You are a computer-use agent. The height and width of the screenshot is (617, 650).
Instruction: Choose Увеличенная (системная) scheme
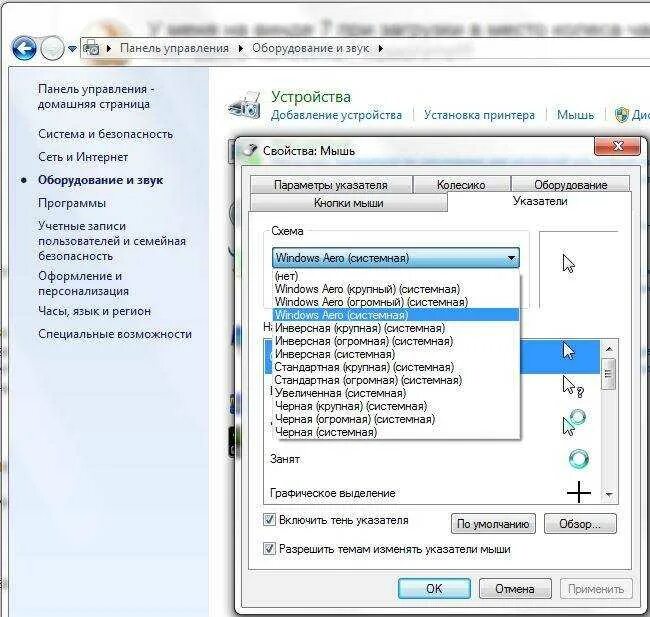(396, 393)
